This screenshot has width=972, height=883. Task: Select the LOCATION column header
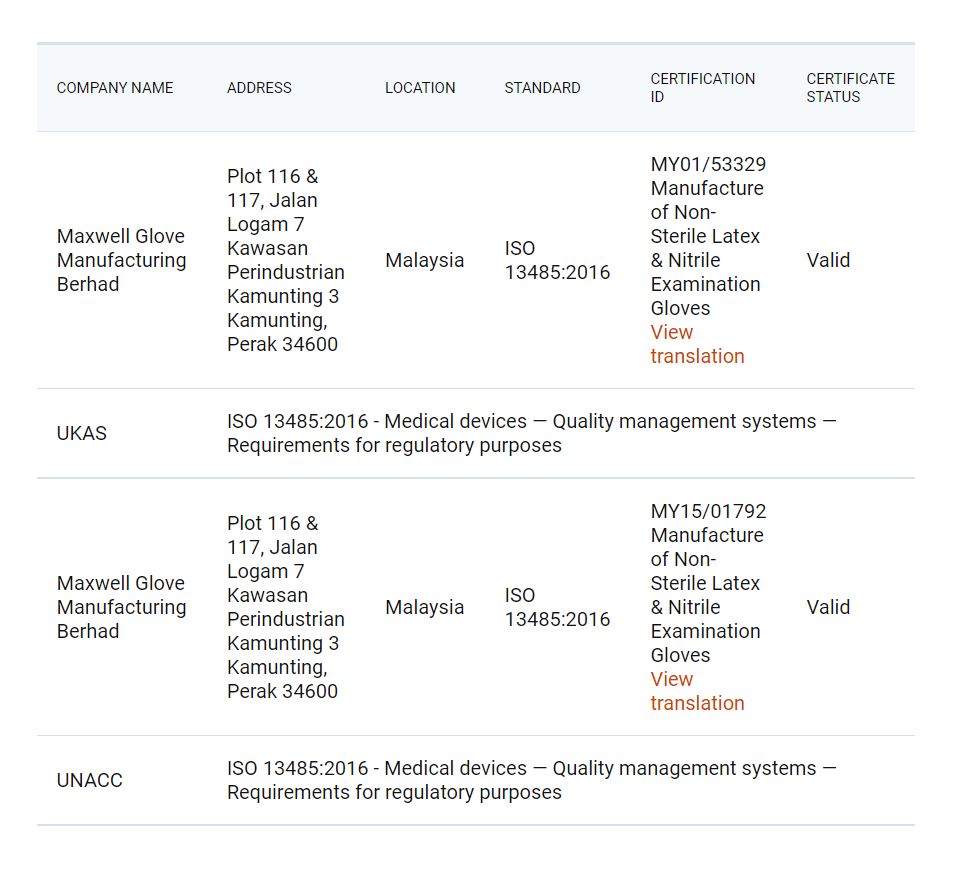(420, 88)
